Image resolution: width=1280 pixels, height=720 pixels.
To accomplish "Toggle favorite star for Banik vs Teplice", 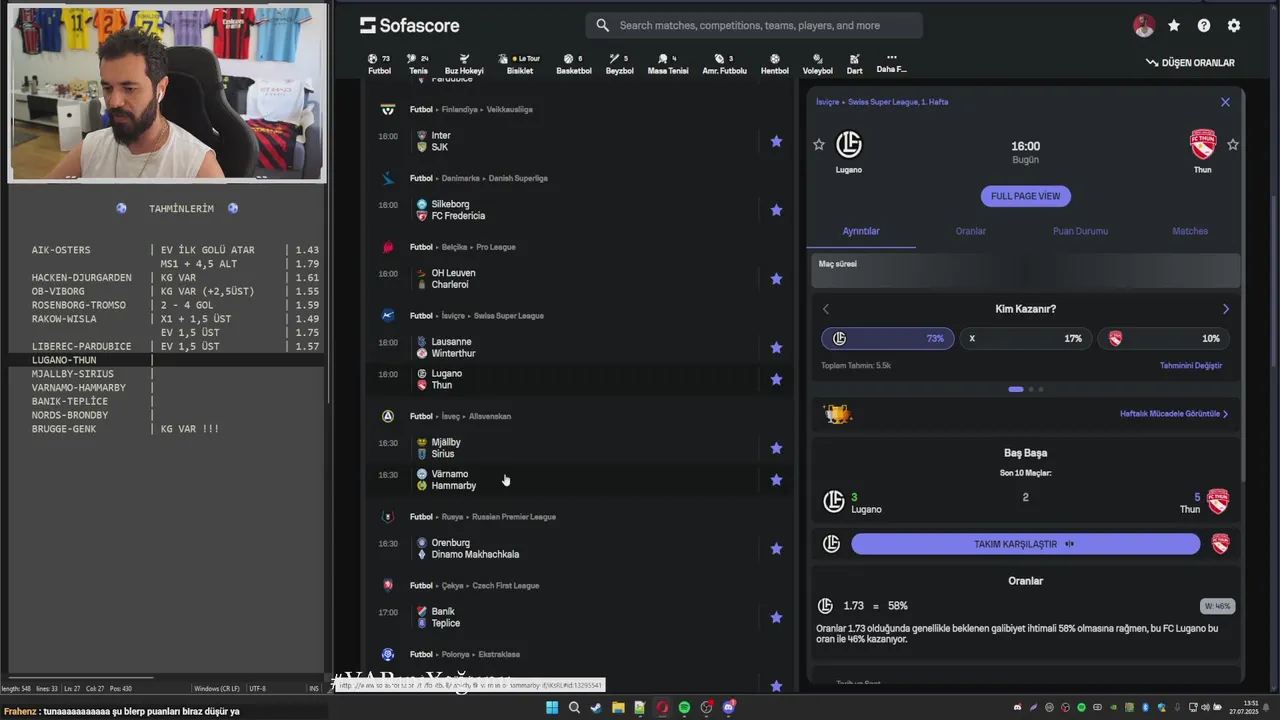I will pos(776,618).
